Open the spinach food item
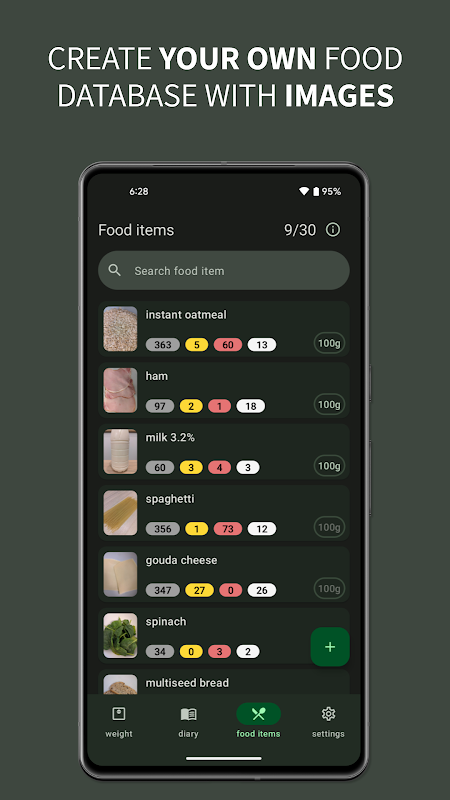450x800 pixels. pyautogui.click(x=224, y=636)
